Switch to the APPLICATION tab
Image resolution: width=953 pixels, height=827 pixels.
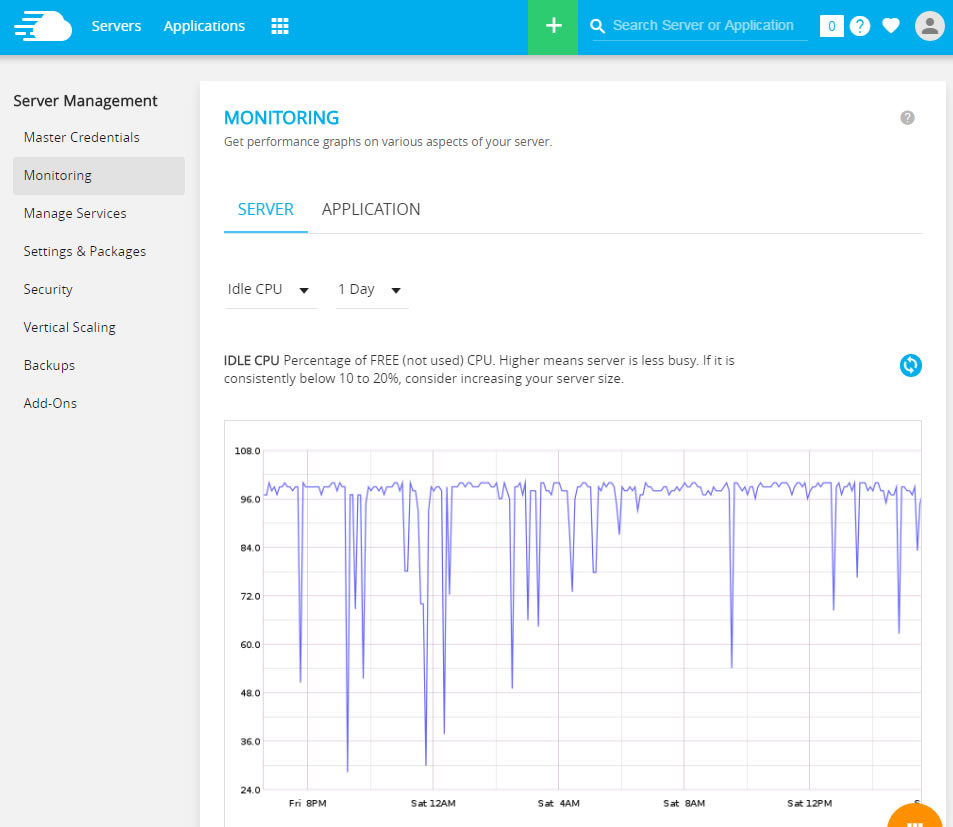click(371, 210)
